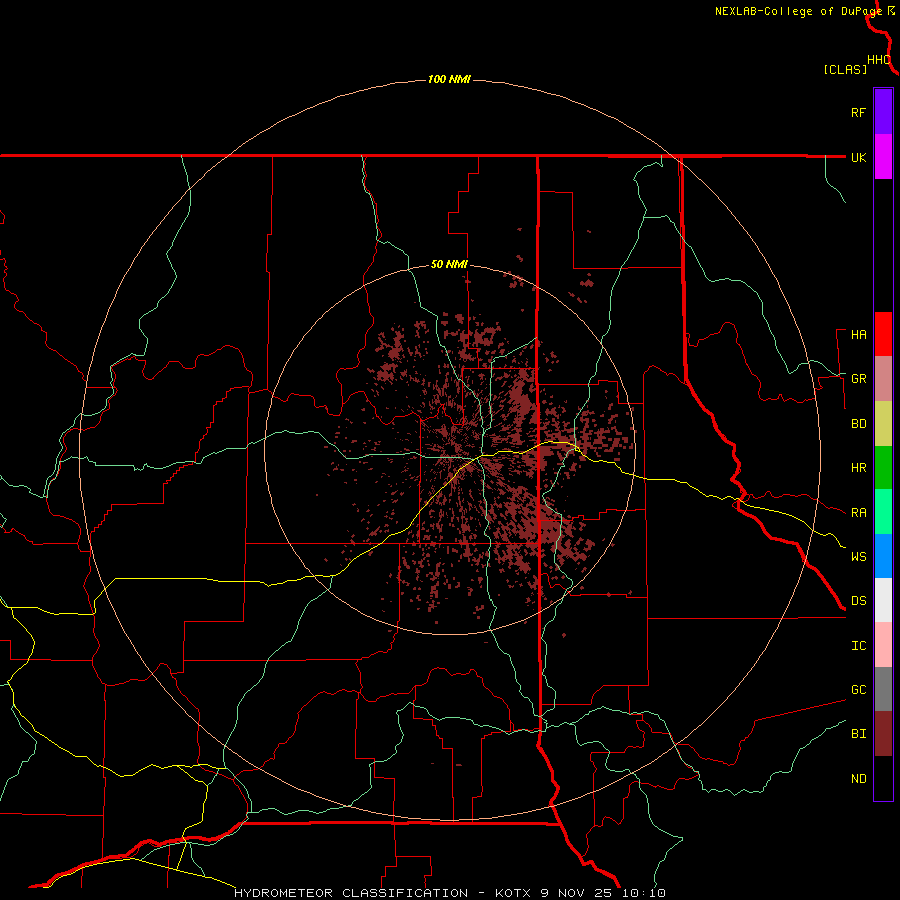Image resolution: width=900 pixels, height=900 pixels.
Task: Select the blue WS legend swatch
Action: (883, 556)
